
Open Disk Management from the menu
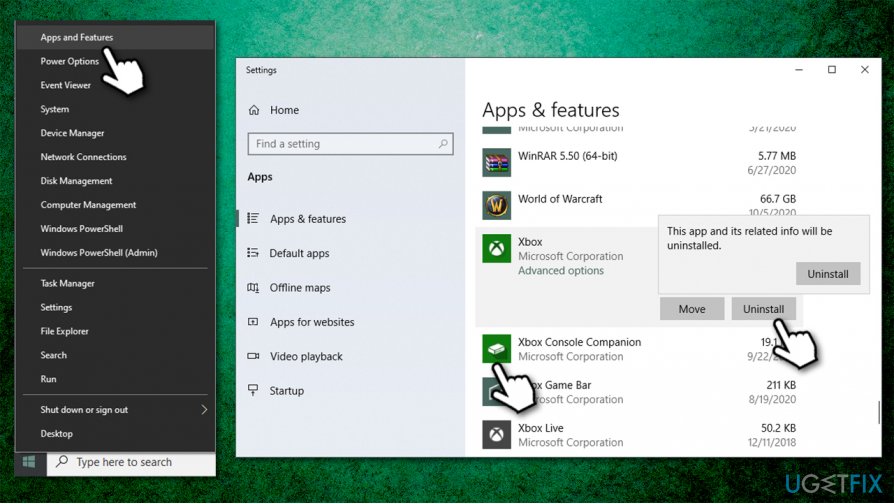76,181
